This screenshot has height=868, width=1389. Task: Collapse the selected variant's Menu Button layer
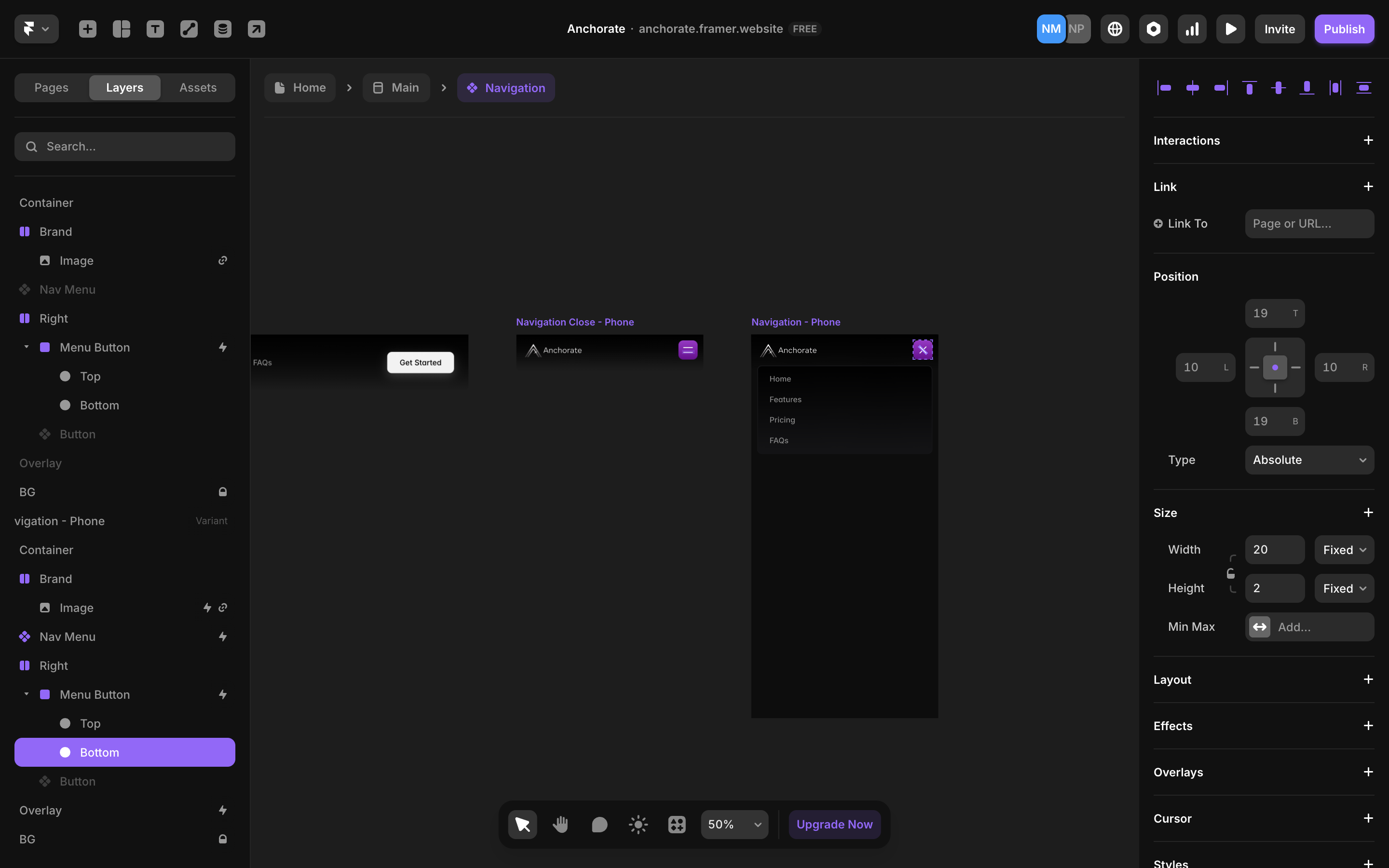(x=27, y=694)
